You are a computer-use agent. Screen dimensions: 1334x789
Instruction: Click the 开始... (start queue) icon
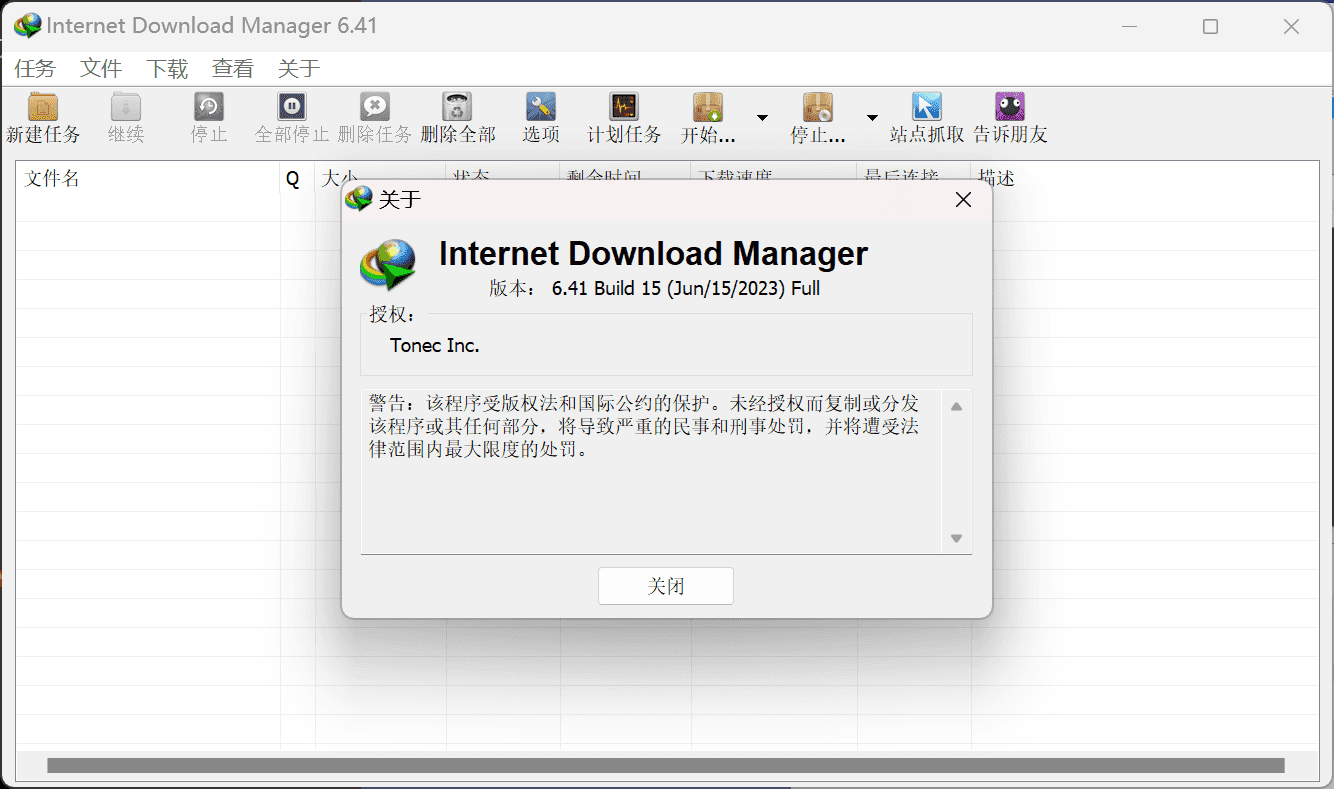(x=708, y=107)
